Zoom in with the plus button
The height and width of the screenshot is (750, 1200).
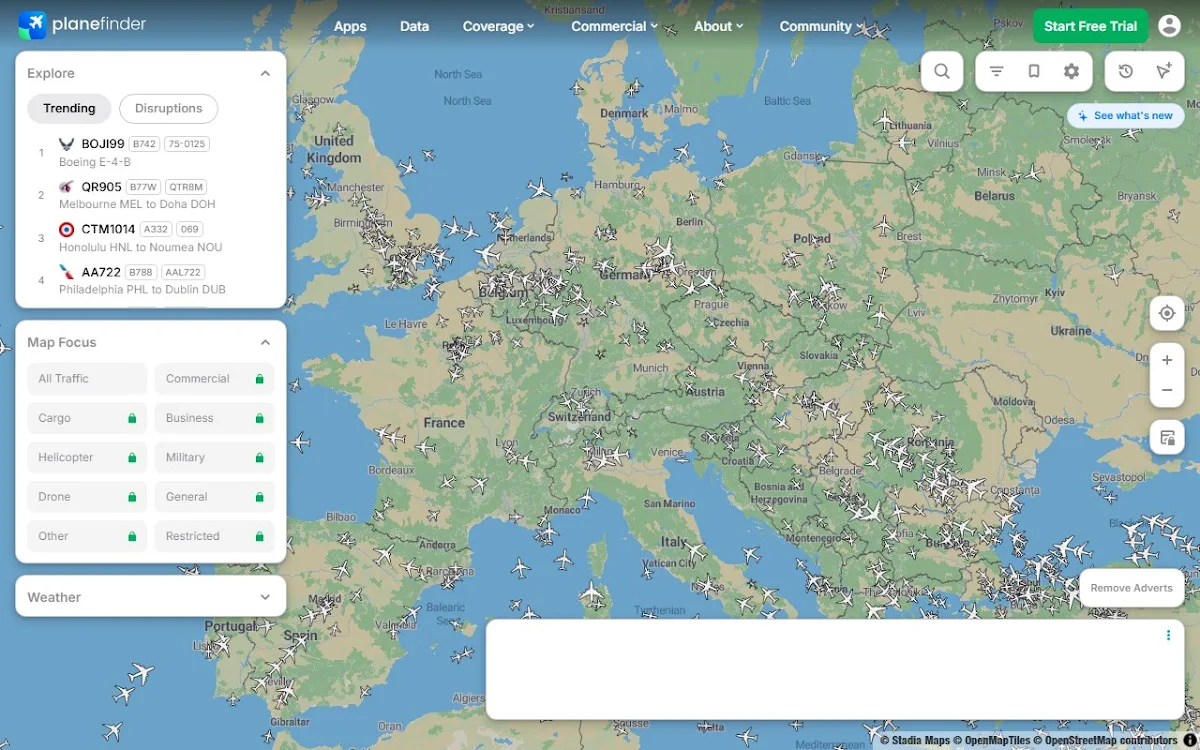pos(1167,360)
